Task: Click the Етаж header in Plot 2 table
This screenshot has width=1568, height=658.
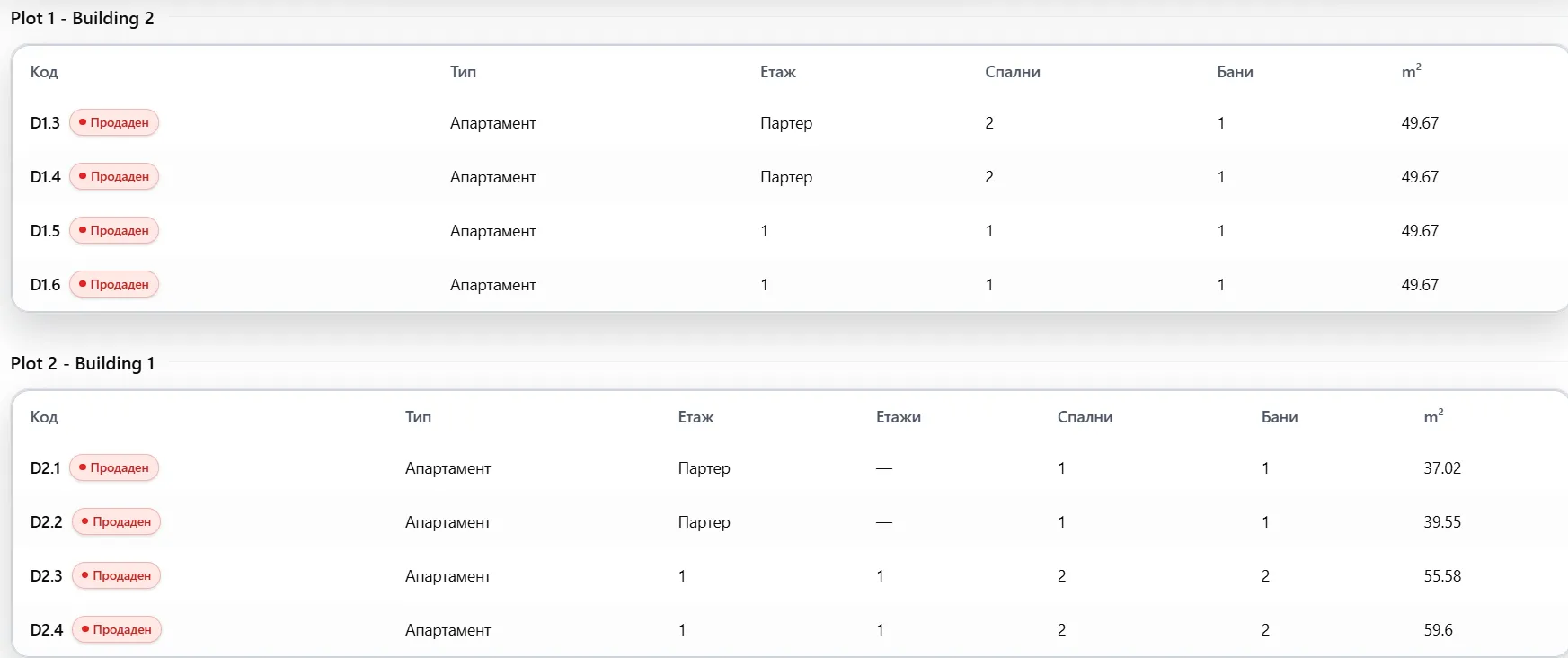Action: (x=695, y=417)
